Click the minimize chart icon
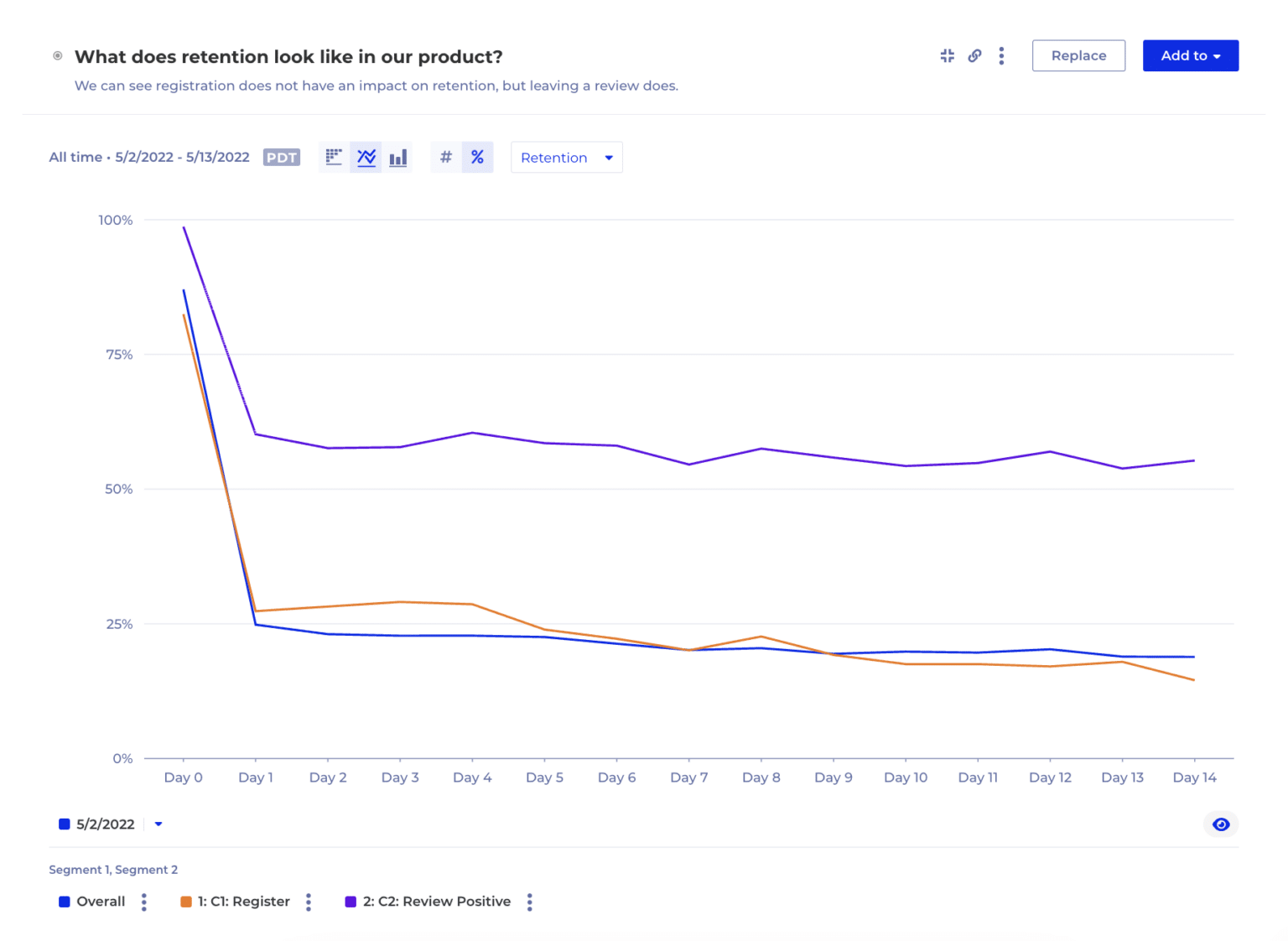Screen dimensions: 1288x941 point(948,56)
